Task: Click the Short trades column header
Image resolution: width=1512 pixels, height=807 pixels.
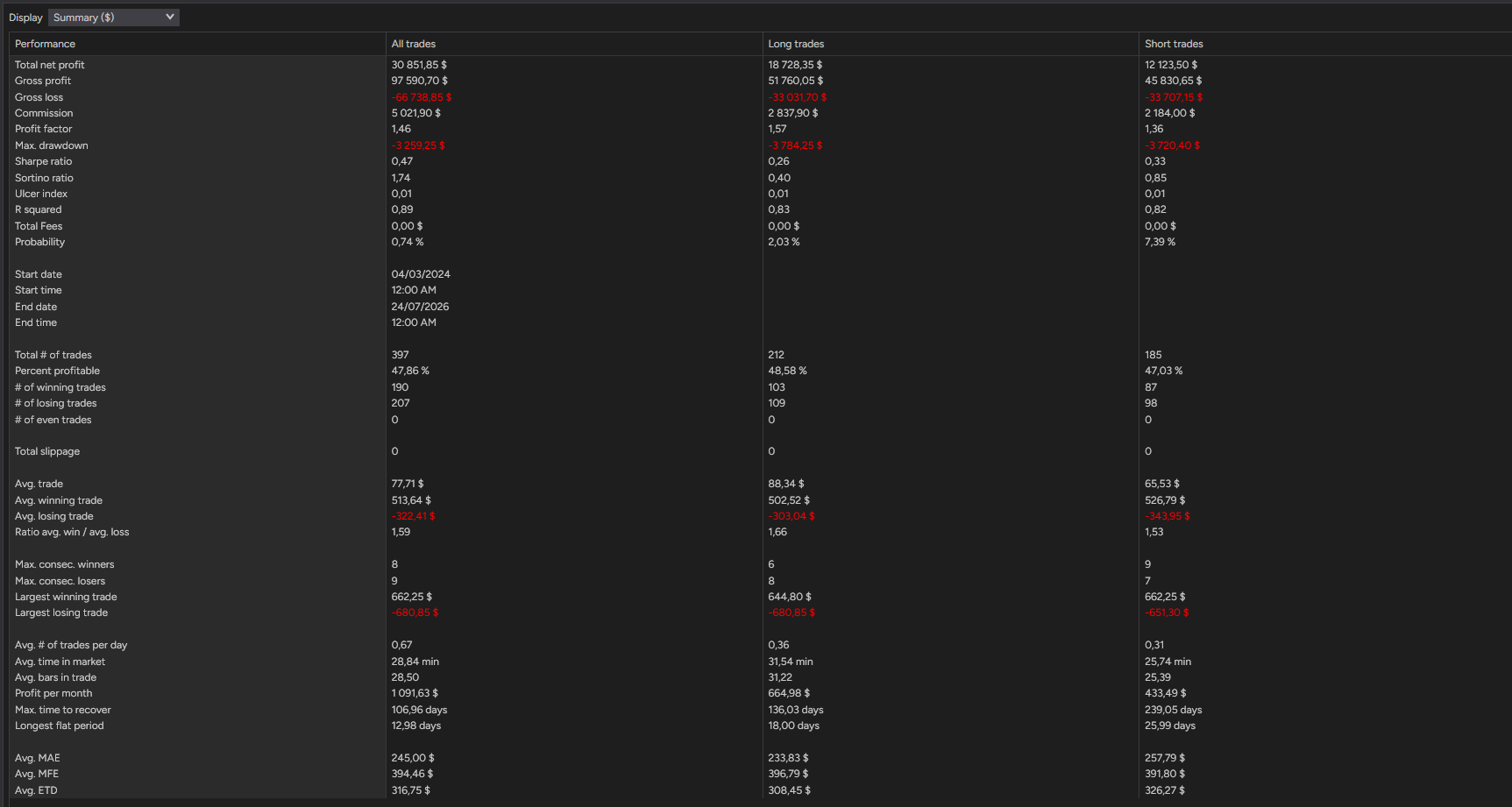Action: [x=1174, y=44]
